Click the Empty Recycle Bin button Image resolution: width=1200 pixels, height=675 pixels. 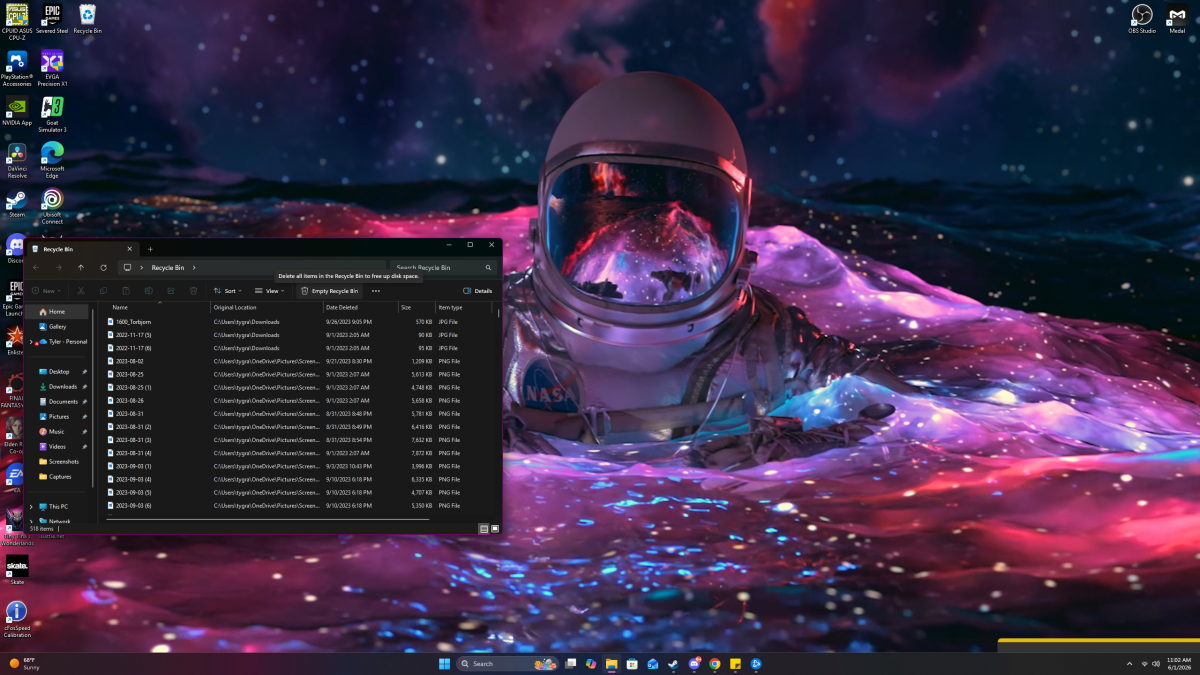pyautogui.click(x=329, y=291)
